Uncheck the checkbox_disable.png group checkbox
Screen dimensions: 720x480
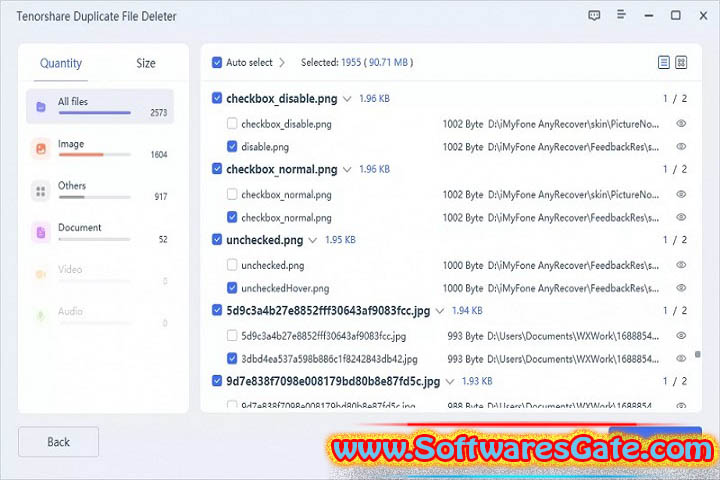(x=217, y=98)
